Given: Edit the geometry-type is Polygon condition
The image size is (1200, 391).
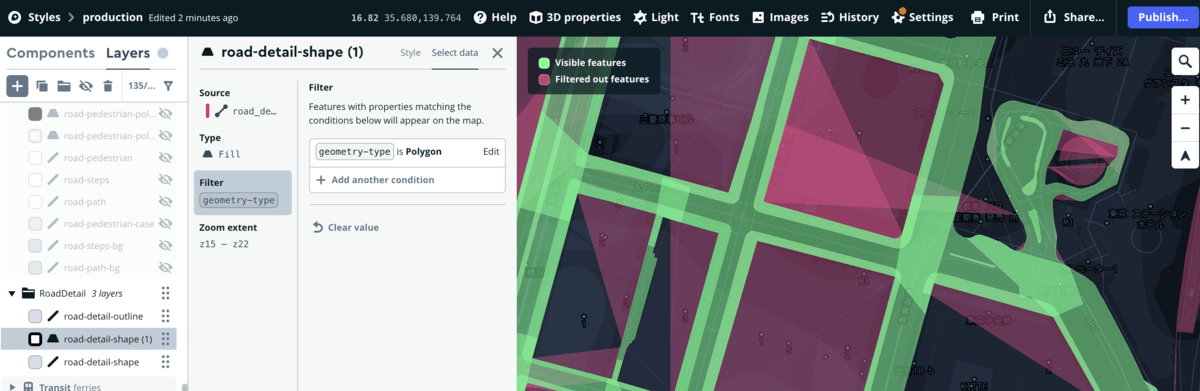Looking at the screenshot, I should point(490,151).
